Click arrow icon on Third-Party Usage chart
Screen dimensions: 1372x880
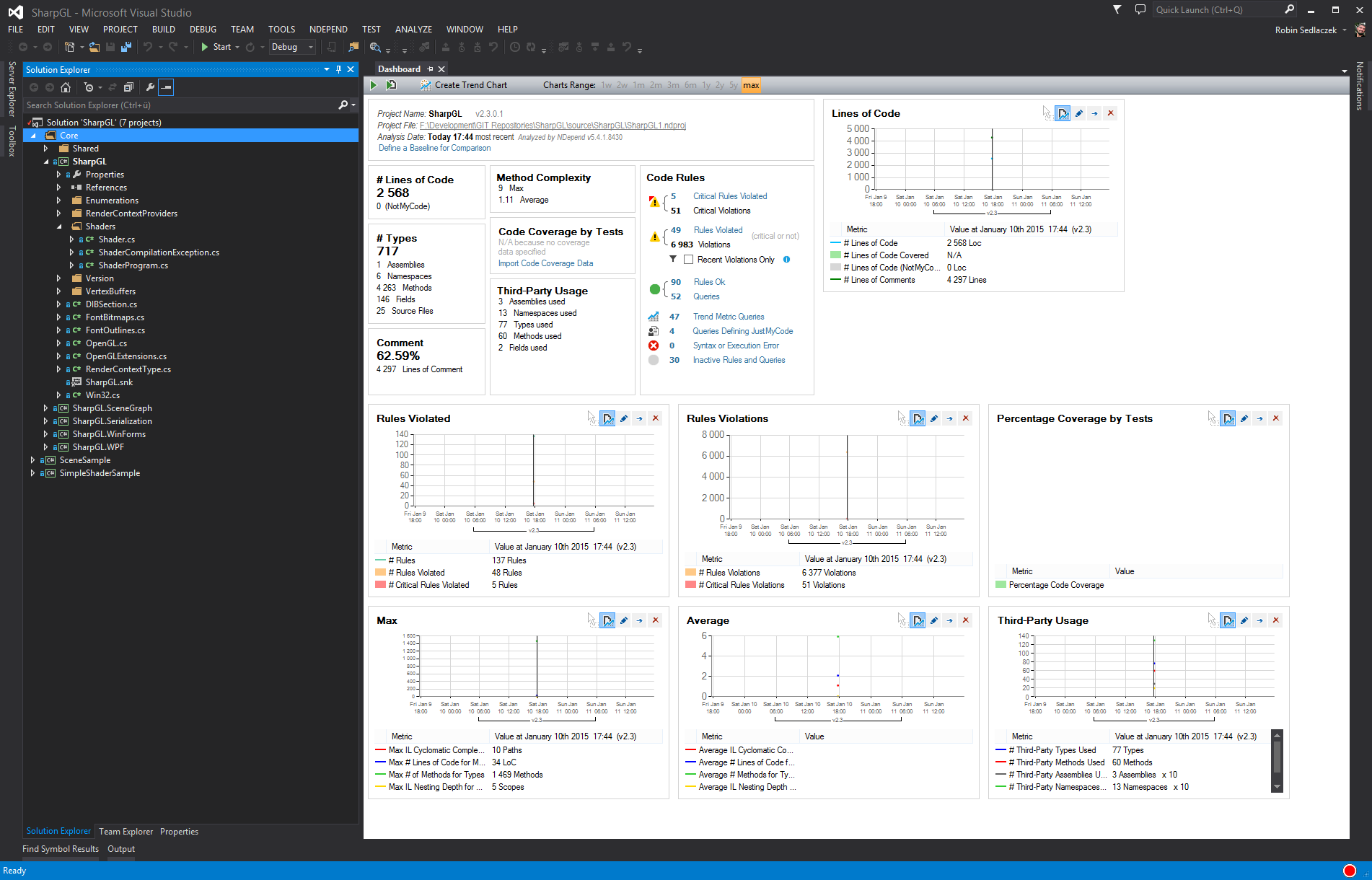1259,620
